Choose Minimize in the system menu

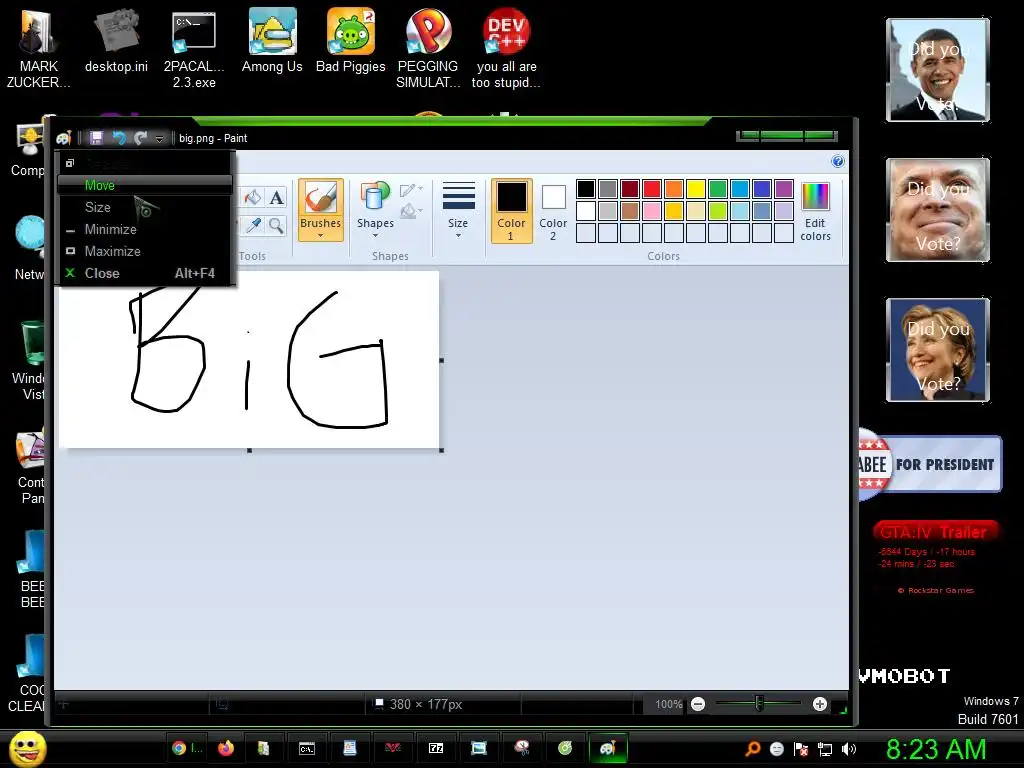pyautogui.click(x=145, y=229)
